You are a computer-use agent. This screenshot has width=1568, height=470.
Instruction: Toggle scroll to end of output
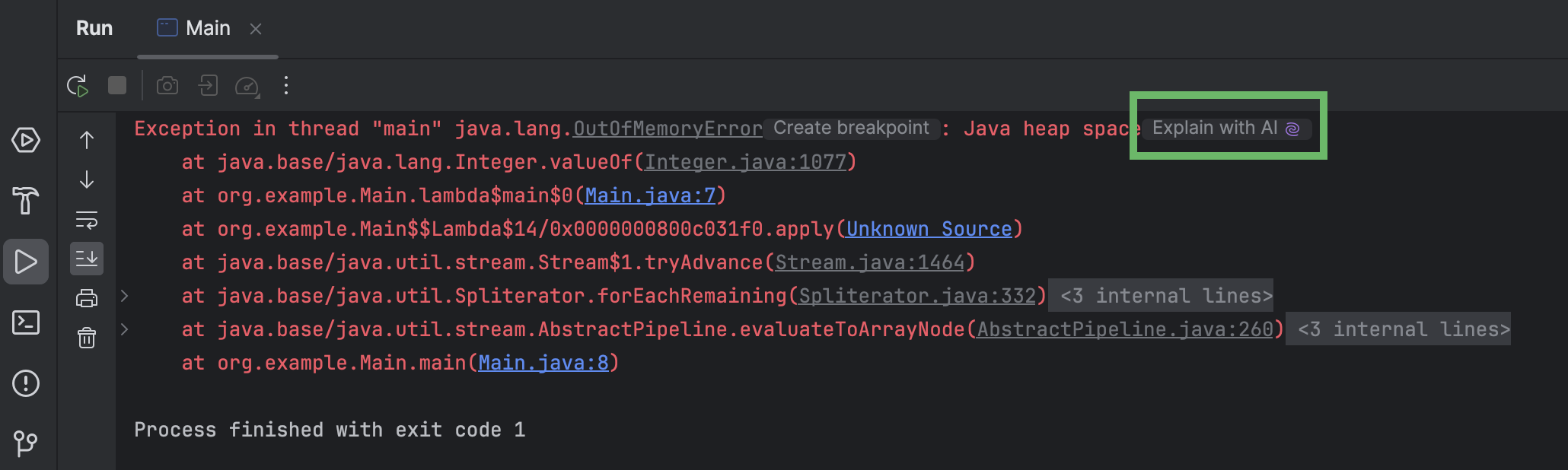[87, 259]
